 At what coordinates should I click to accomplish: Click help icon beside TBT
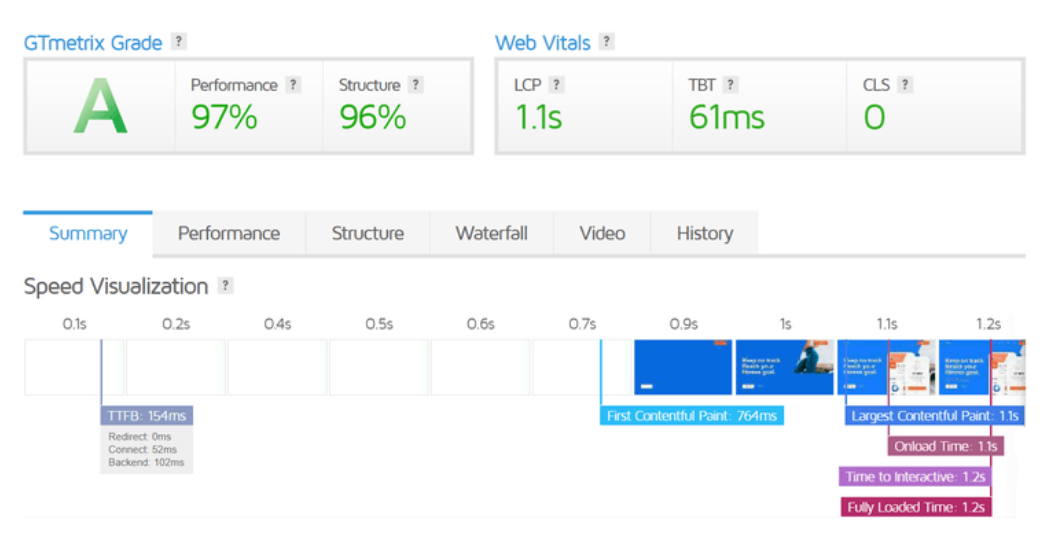click(x=731, y=84)
